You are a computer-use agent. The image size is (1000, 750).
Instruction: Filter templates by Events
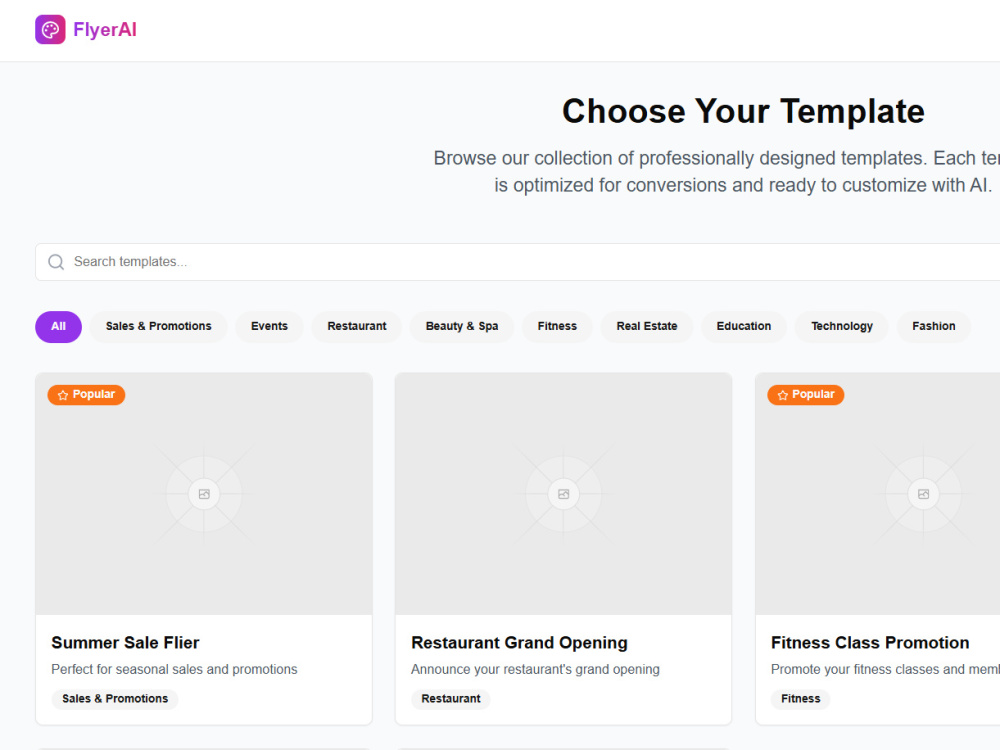[x=269, y=327]
